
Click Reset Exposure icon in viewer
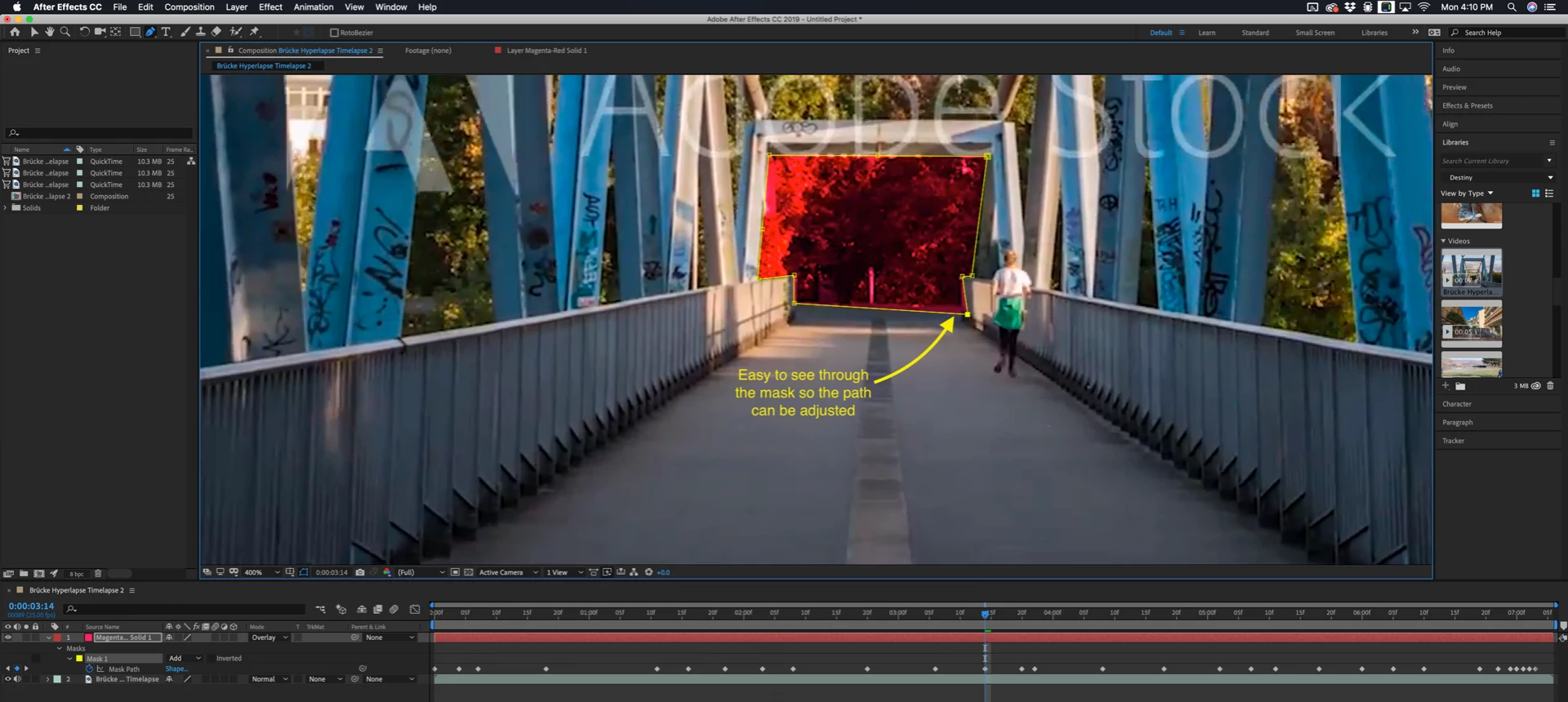pyautogui.click(x=648, y=572)
